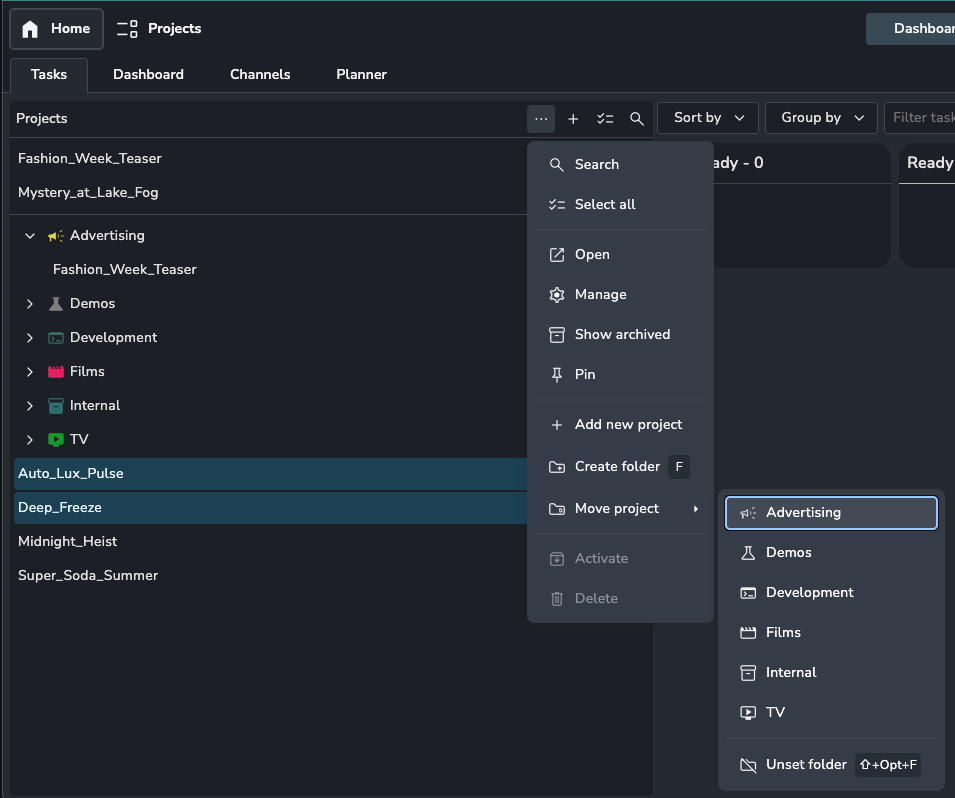The width and height of the screenshot is (955, 798).
Task: Expand the Internal folder chevron
Action: click(30, 406)
